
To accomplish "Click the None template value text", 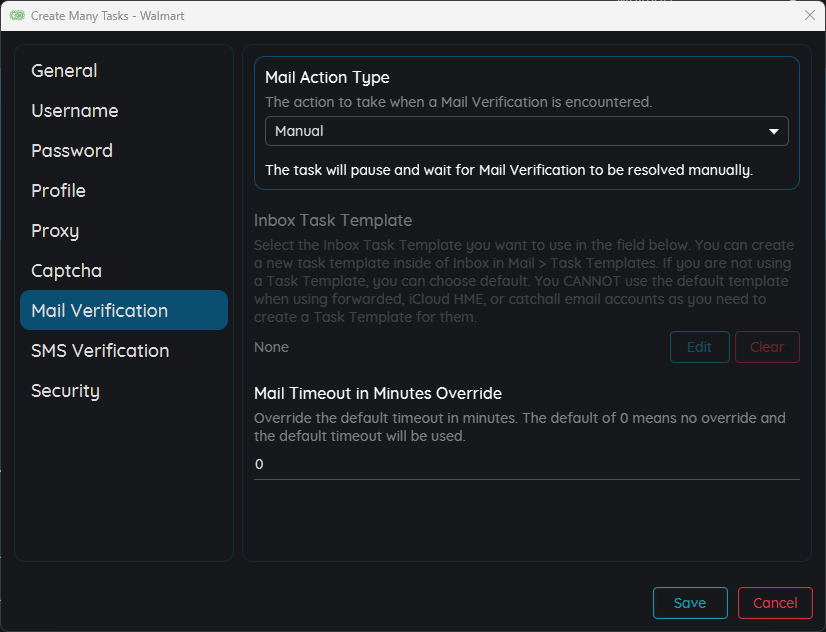I will click(271, 347).
